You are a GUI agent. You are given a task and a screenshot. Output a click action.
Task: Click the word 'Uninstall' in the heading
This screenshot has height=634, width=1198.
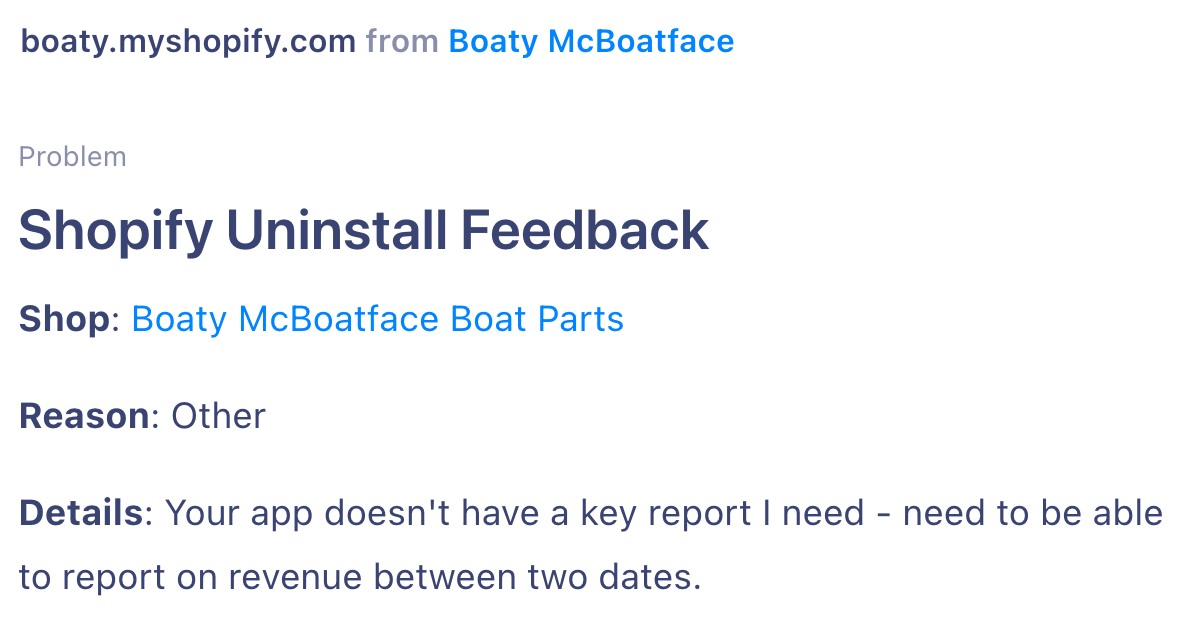[336, 230]
